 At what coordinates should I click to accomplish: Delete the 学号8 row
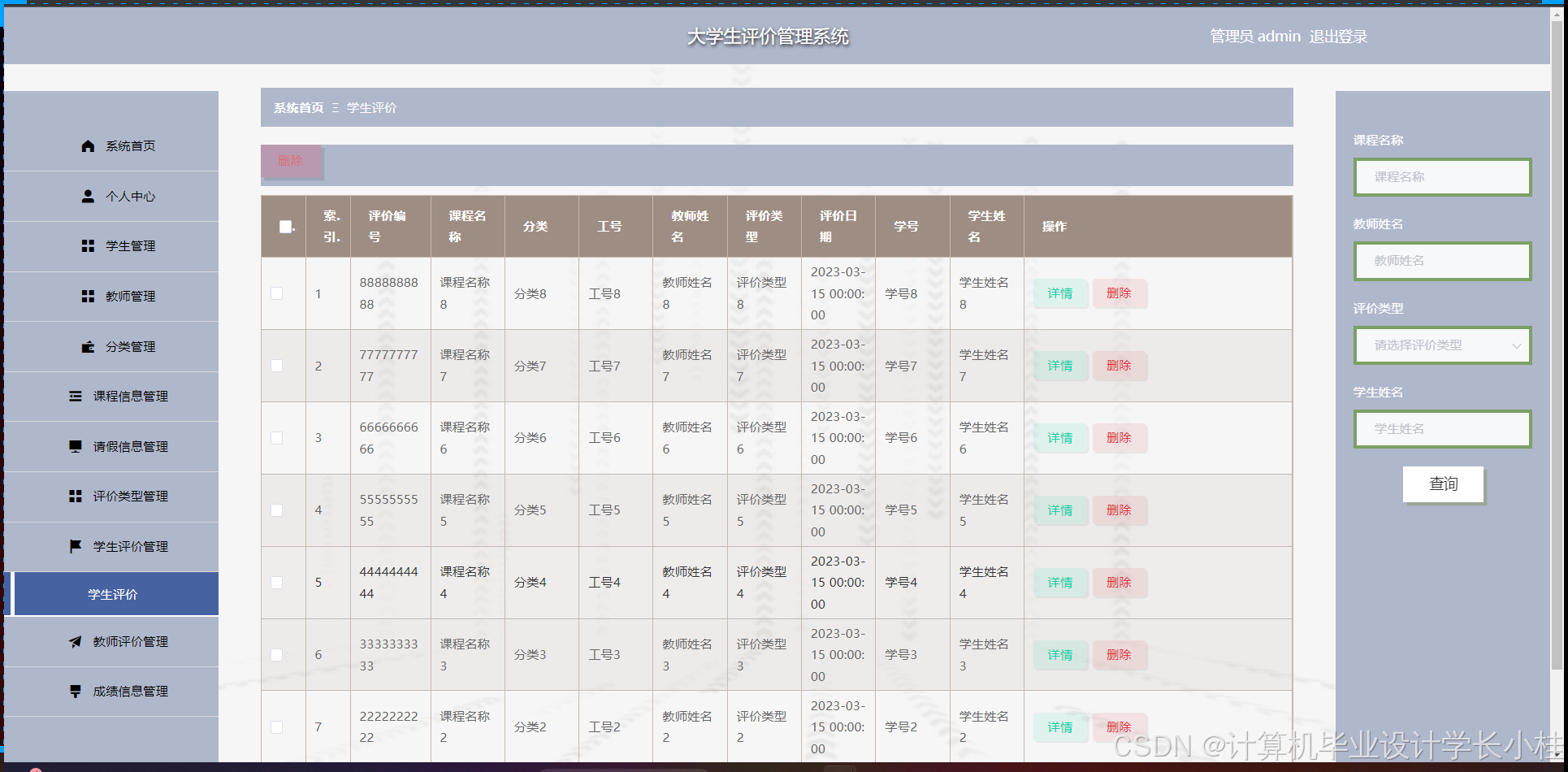point(1120,293)
